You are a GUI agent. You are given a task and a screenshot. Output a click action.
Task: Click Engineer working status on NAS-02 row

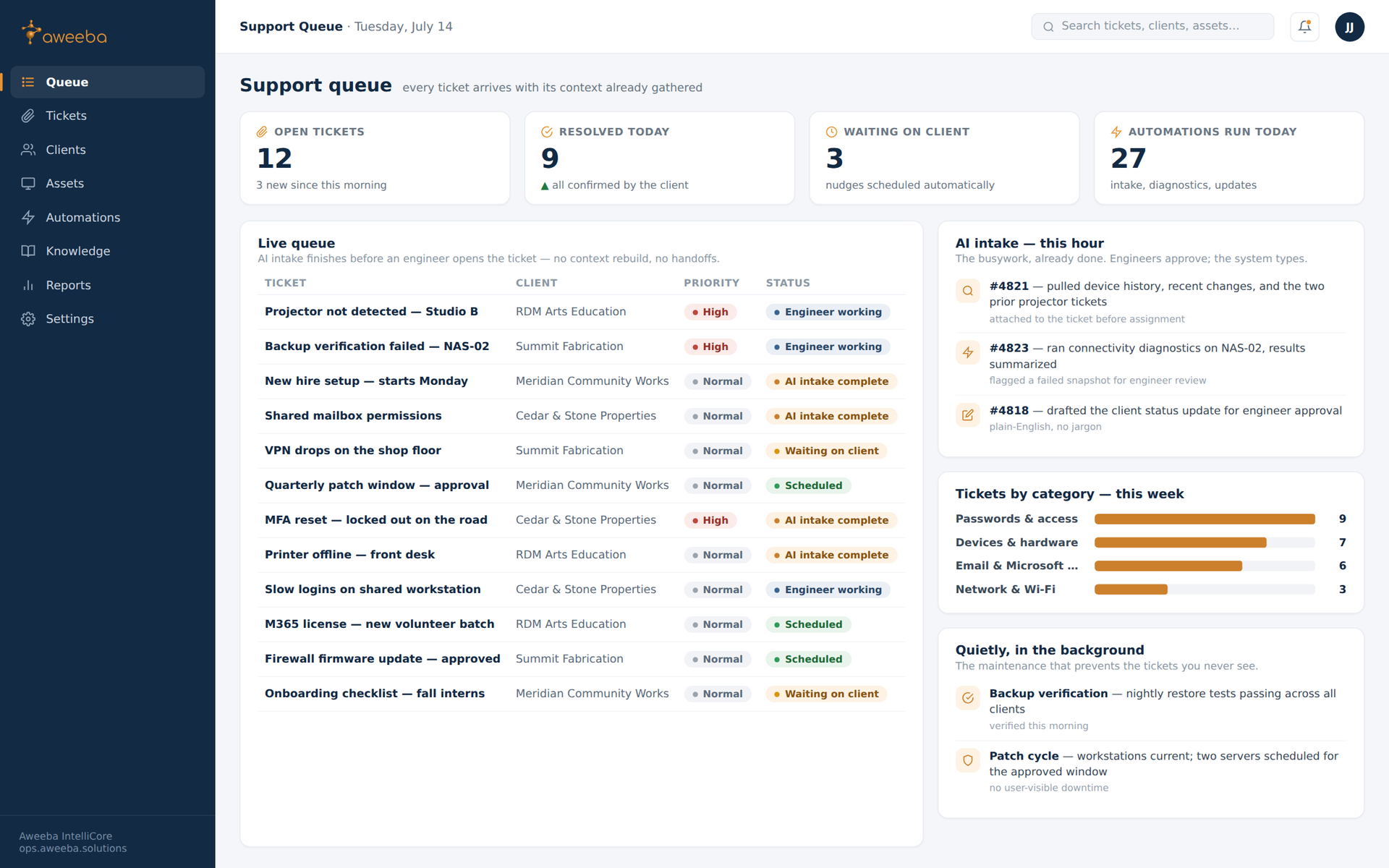coord(828,346)
